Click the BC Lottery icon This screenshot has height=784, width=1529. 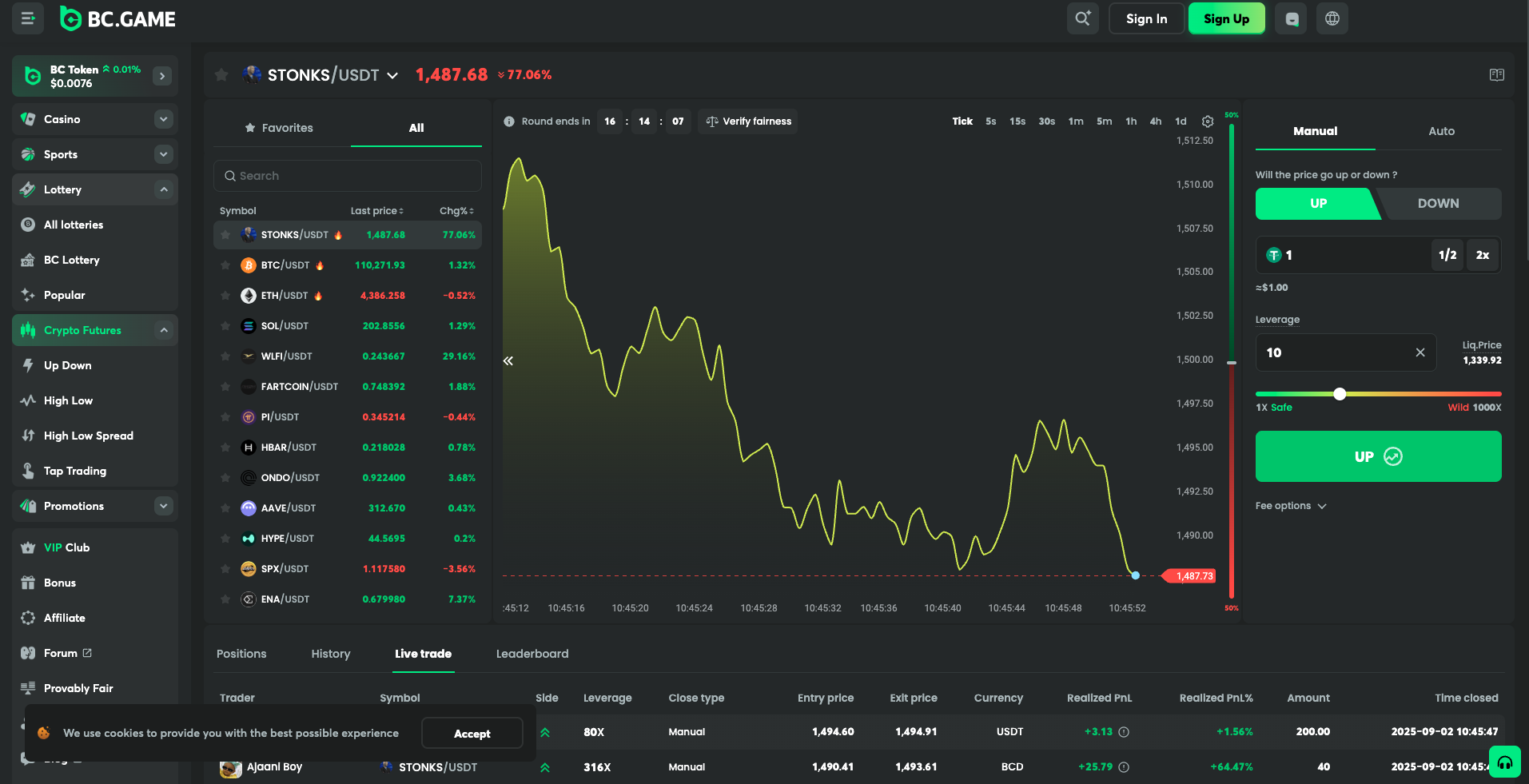pyautogui.click(x=28, y=260)
